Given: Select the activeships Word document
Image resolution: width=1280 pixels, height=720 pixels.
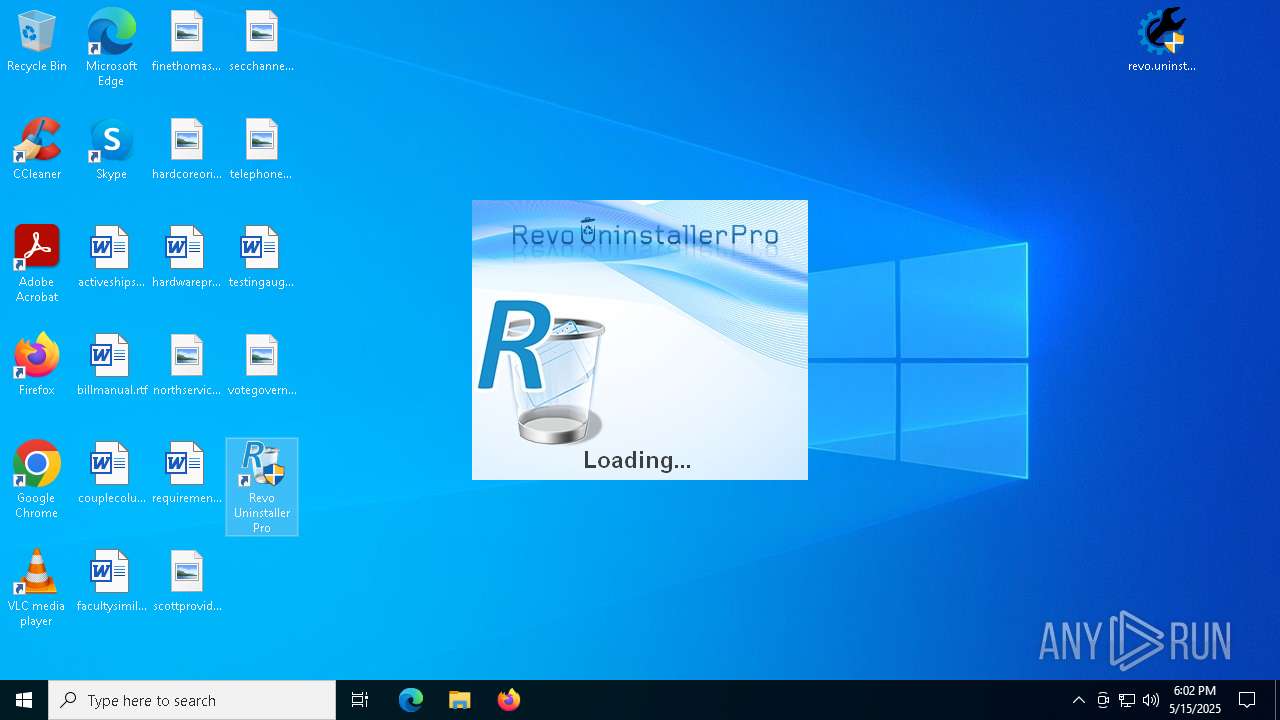Looking at the screenshot, I should pos(111,258).
